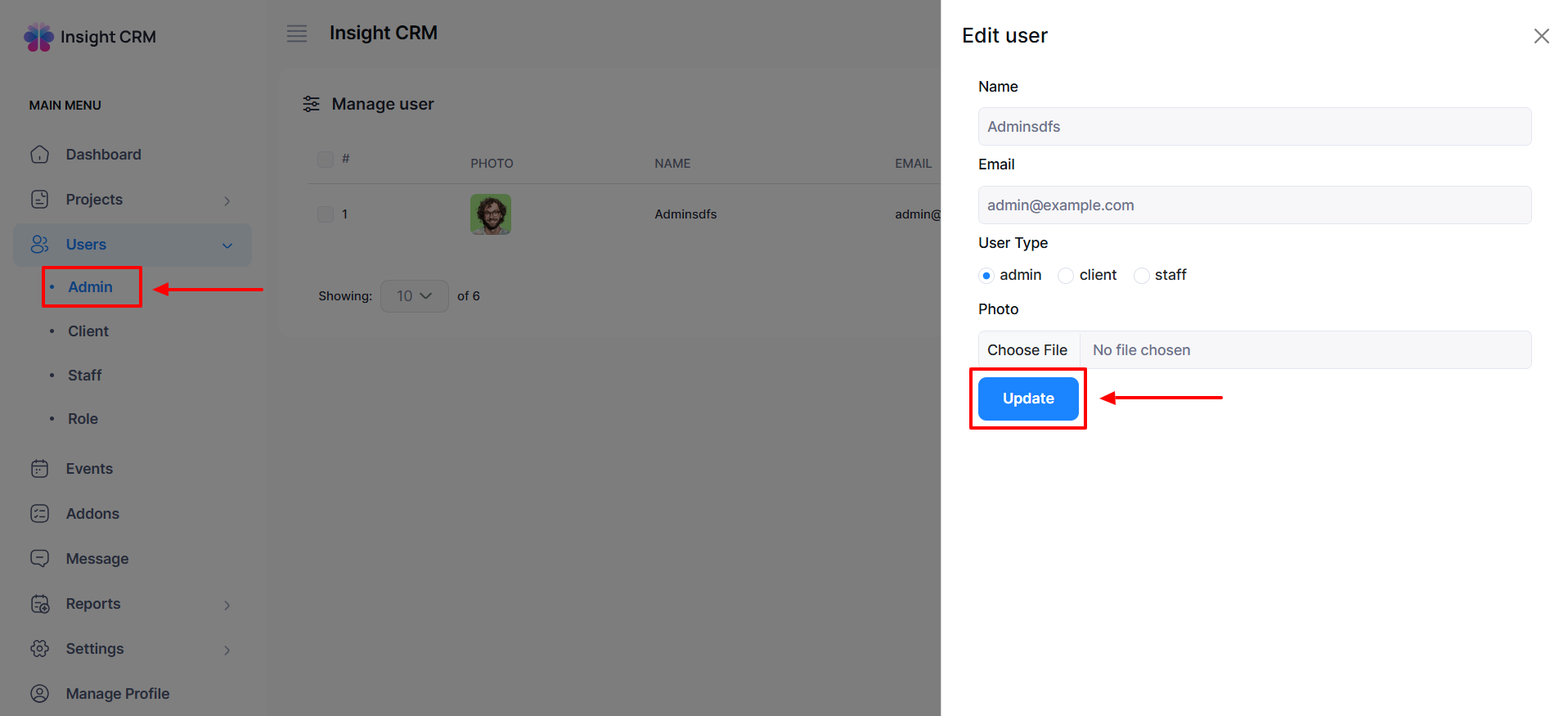Go to the Role submenu item
1568x716 pixels.
[83, 419]
